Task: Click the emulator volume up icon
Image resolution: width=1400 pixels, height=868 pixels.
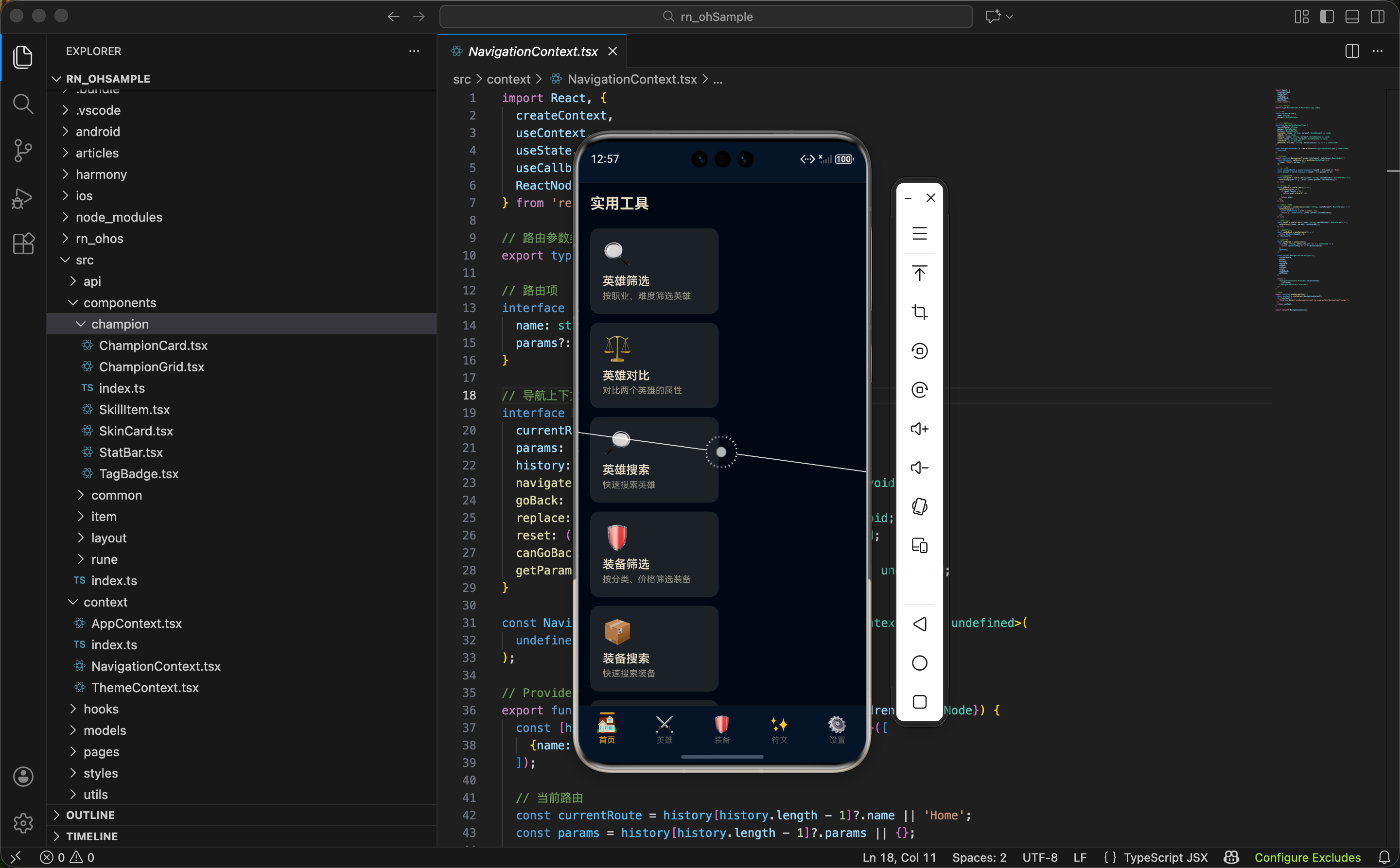Action: click(919, 429)
